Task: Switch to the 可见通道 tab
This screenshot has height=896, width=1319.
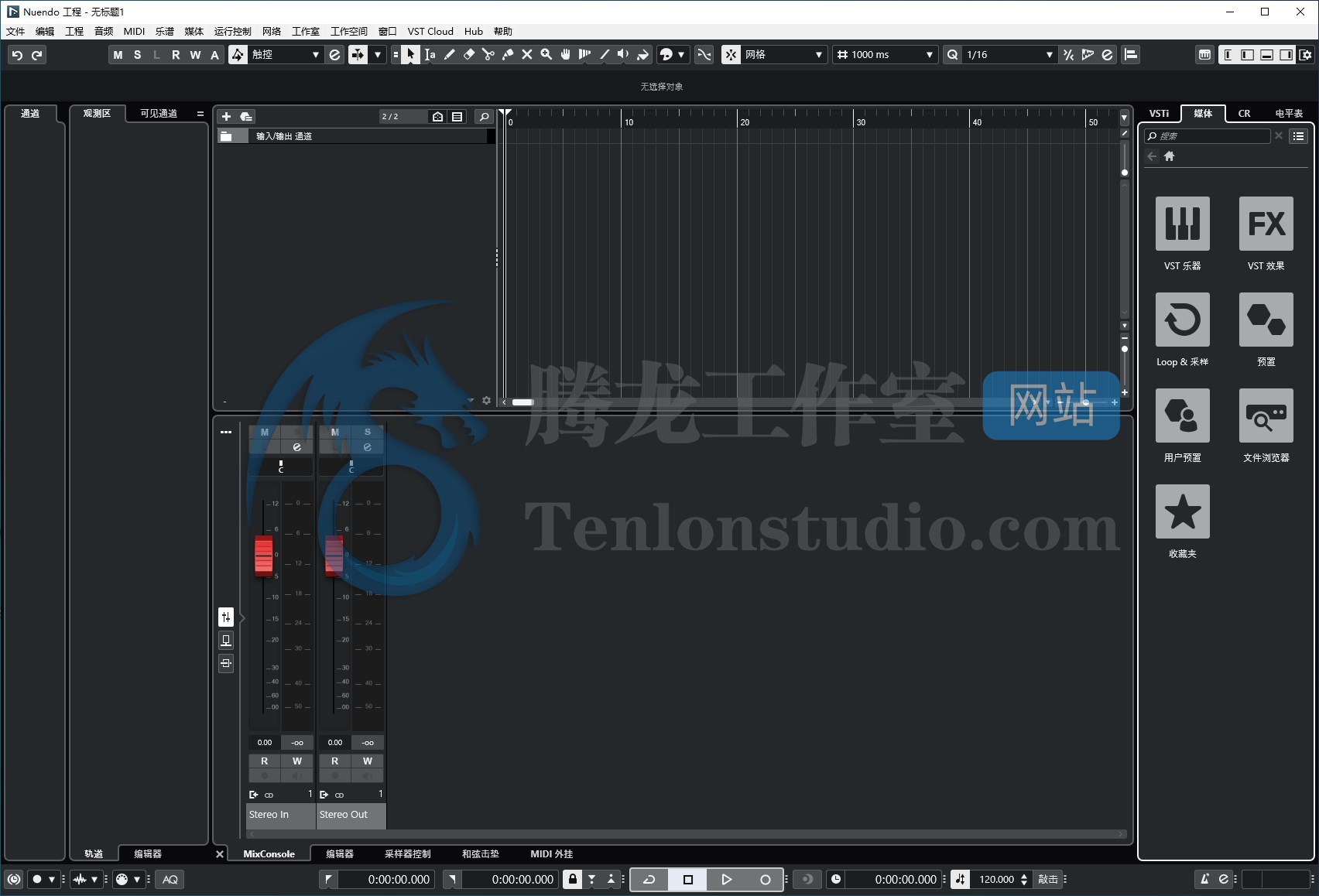Action: coord(159,114)
